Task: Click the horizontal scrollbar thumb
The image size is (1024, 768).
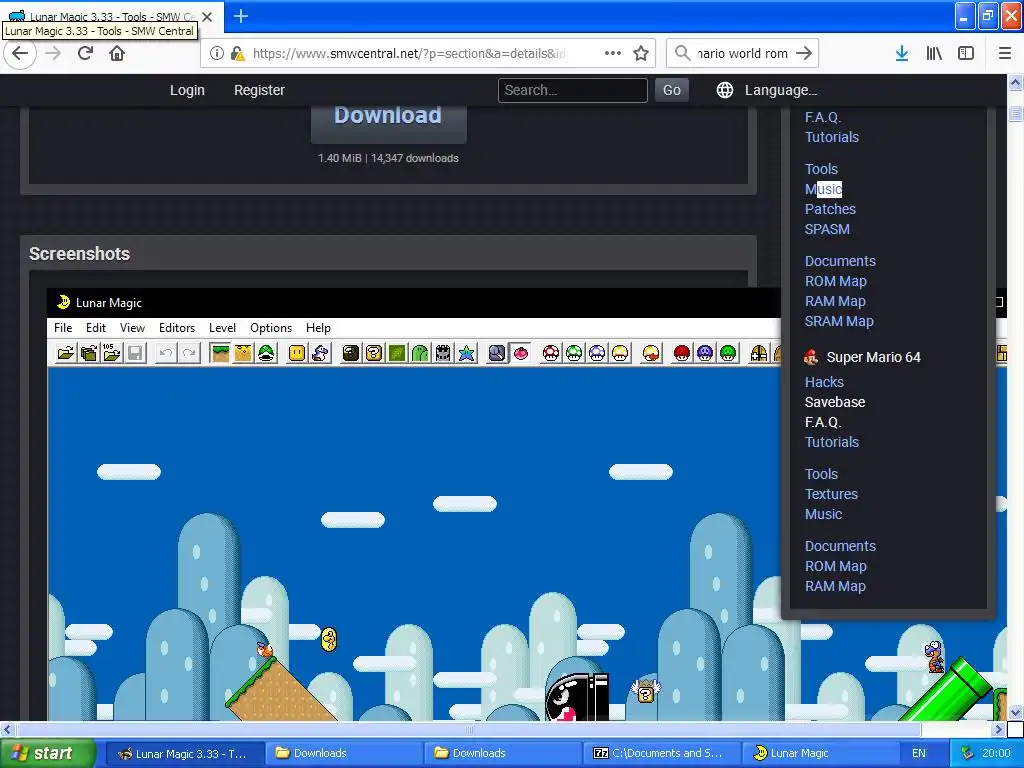Action: click(x=468, y=729)
